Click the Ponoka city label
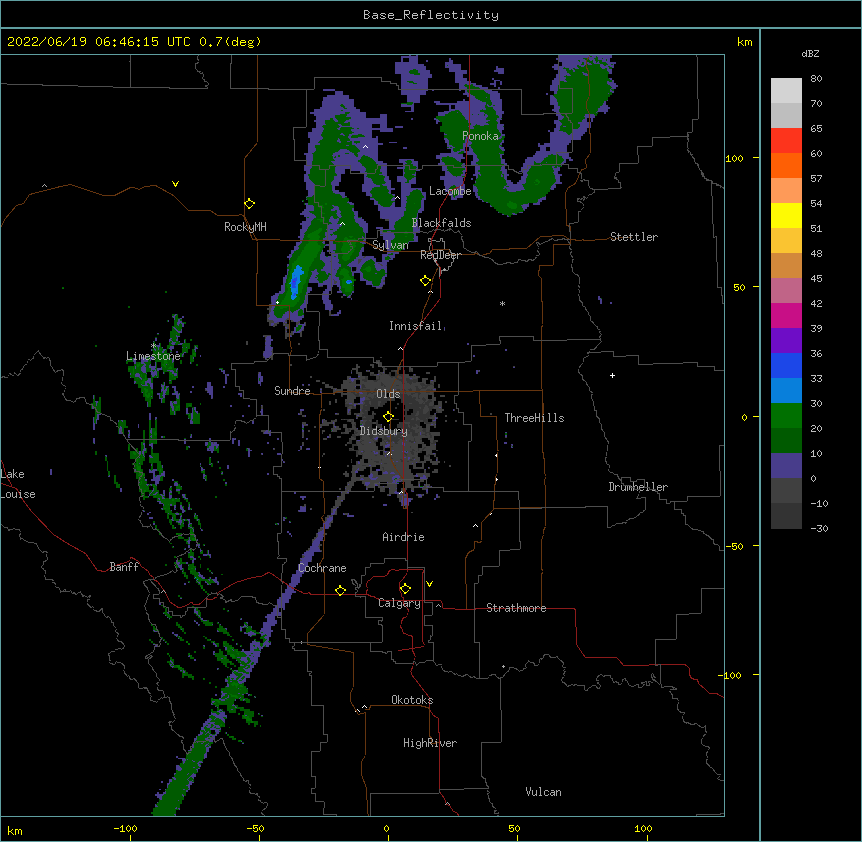The height and width of the screenshot is (842, 862). [x=480, y=136]
